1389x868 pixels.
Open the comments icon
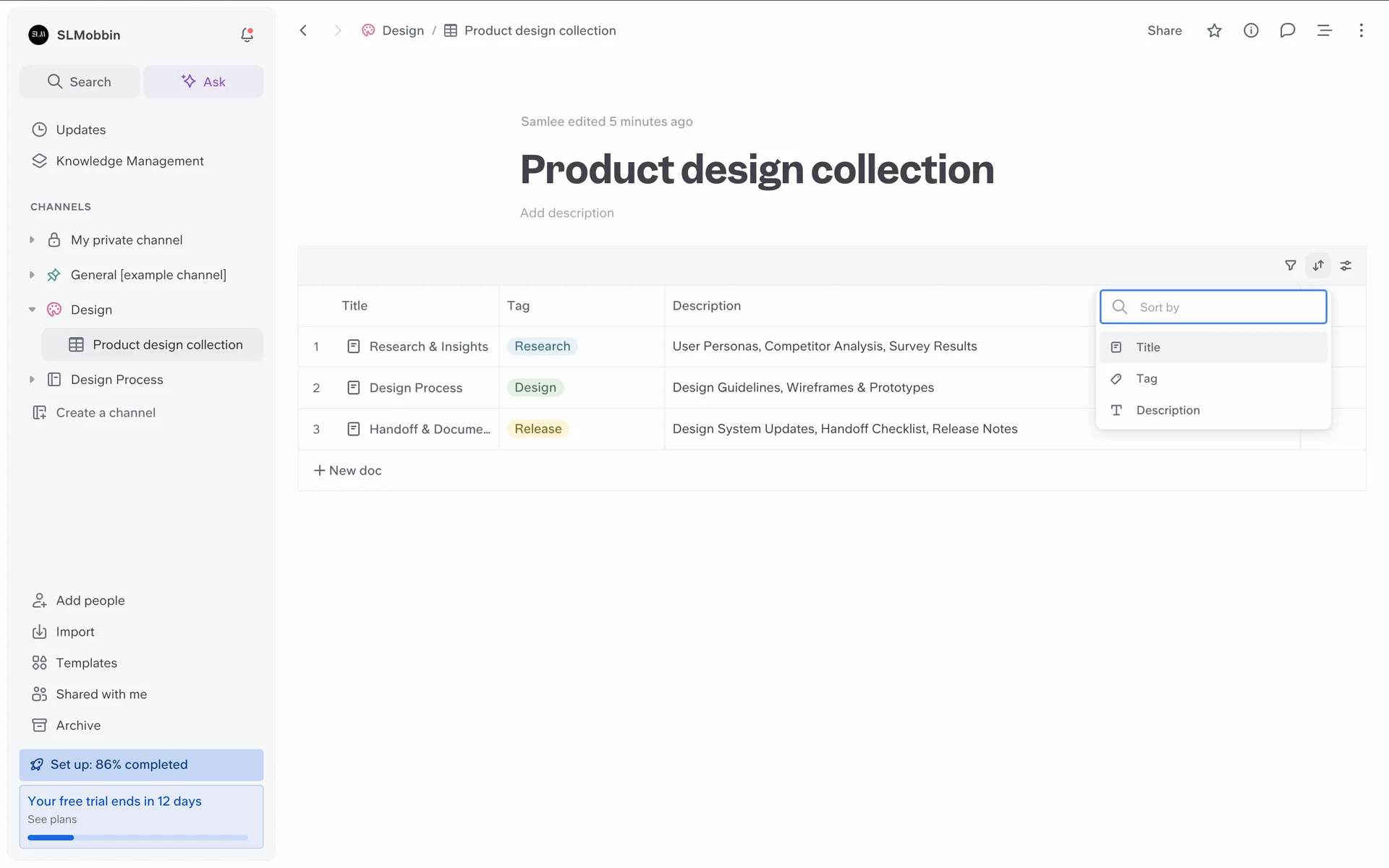[x=1287, y=30]
